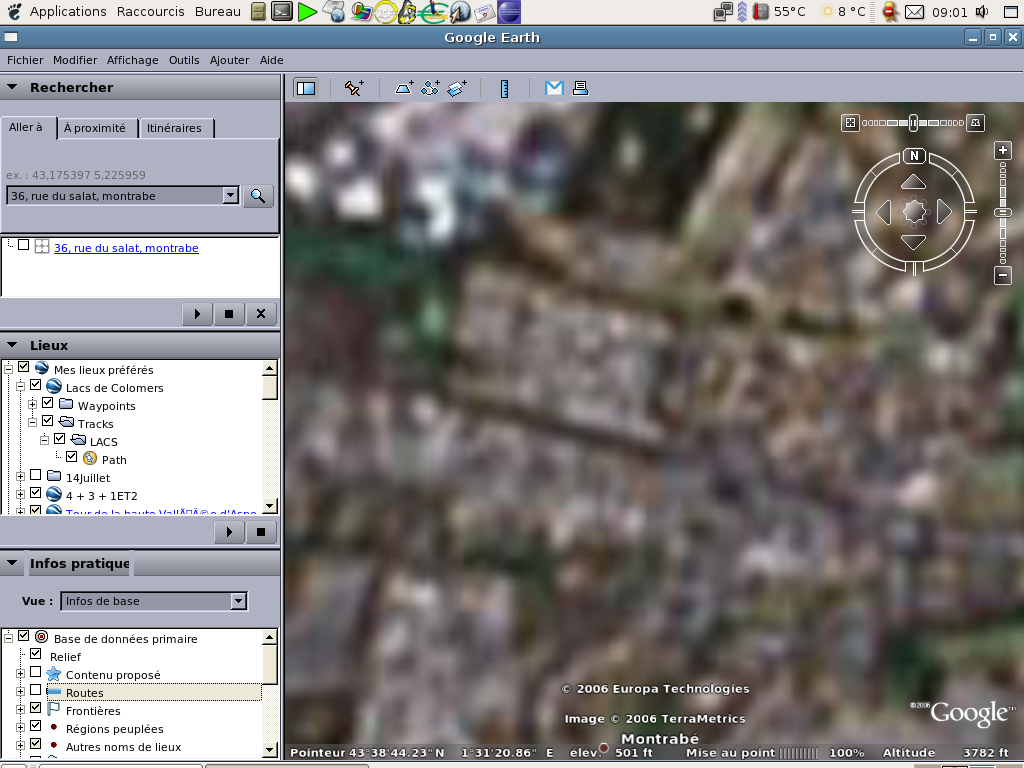Adjust the tilt slider handle
The image size is (1024, 768).
914,123
